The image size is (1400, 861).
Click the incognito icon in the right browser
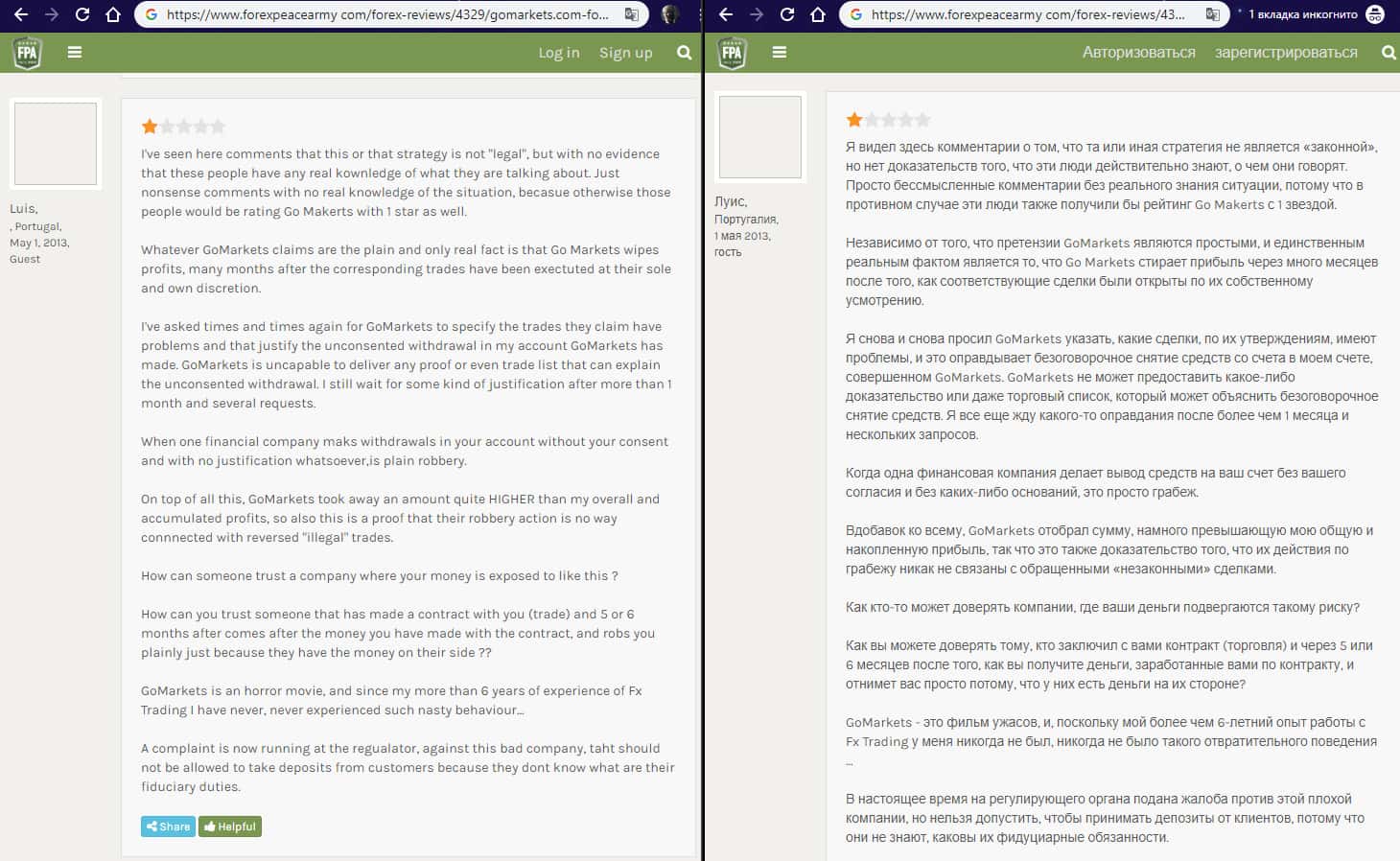pyautogui.click(x=1375, y=14)
